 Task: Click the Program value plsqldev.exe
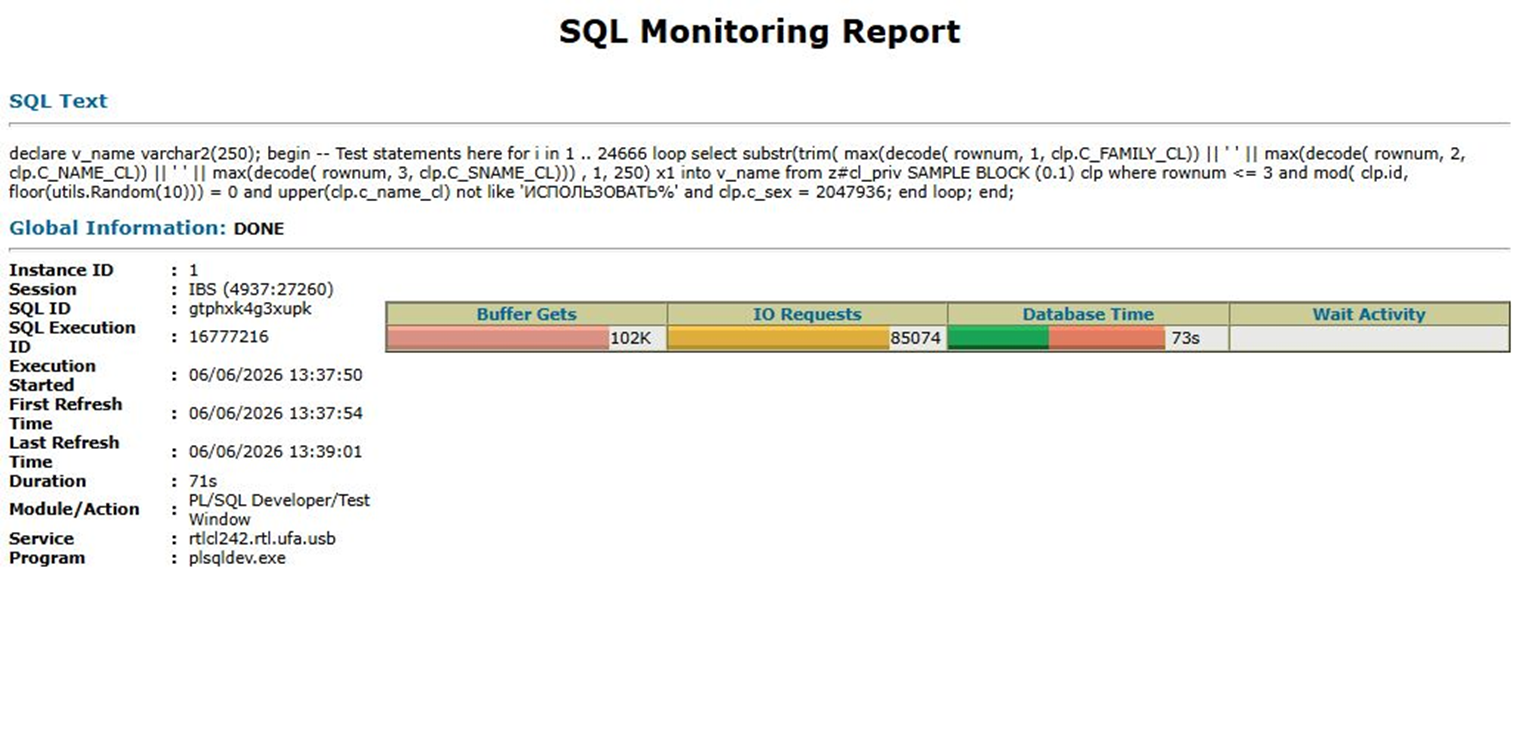coord(237,558)
